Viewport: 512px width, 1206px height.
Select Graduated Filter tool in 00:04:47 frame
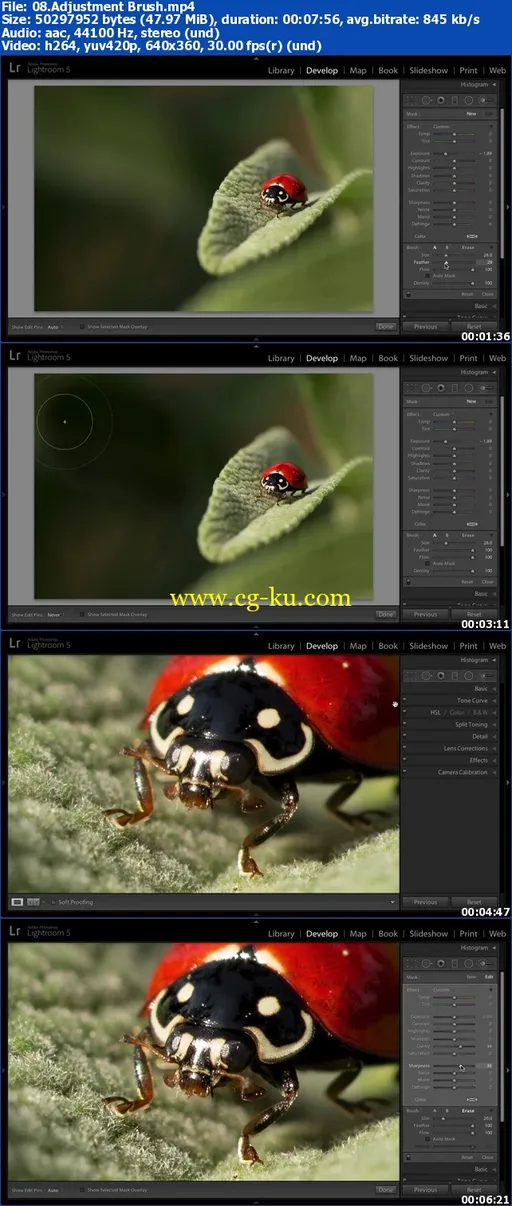455,675
